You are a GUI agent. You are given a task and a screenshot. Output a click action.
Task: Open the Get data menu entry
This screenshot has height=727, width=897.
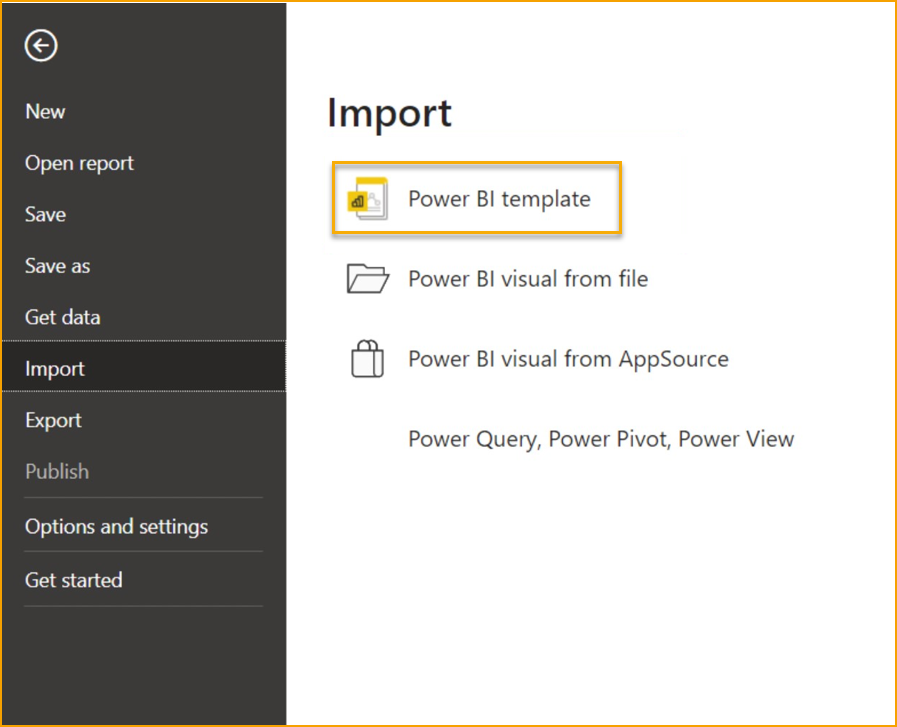62,318
